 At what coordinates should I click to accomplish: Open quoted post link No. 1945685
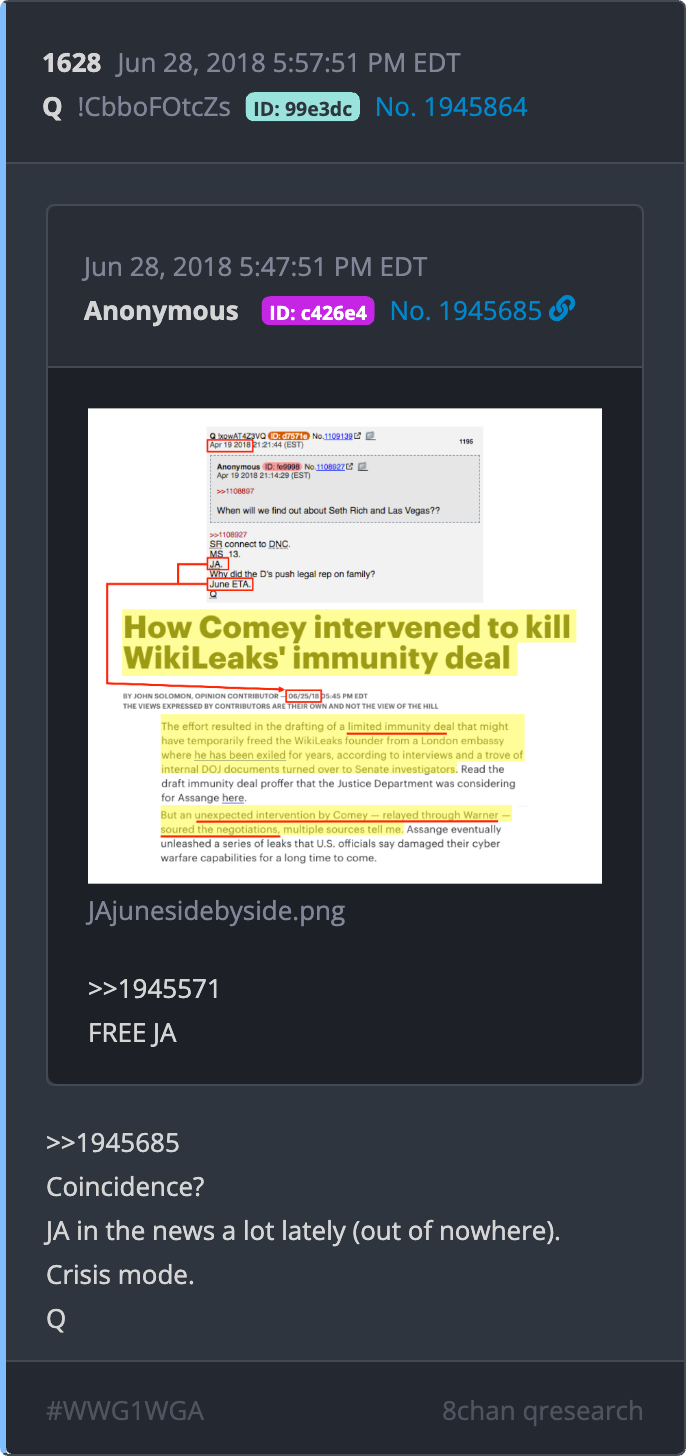pos(465,311)
